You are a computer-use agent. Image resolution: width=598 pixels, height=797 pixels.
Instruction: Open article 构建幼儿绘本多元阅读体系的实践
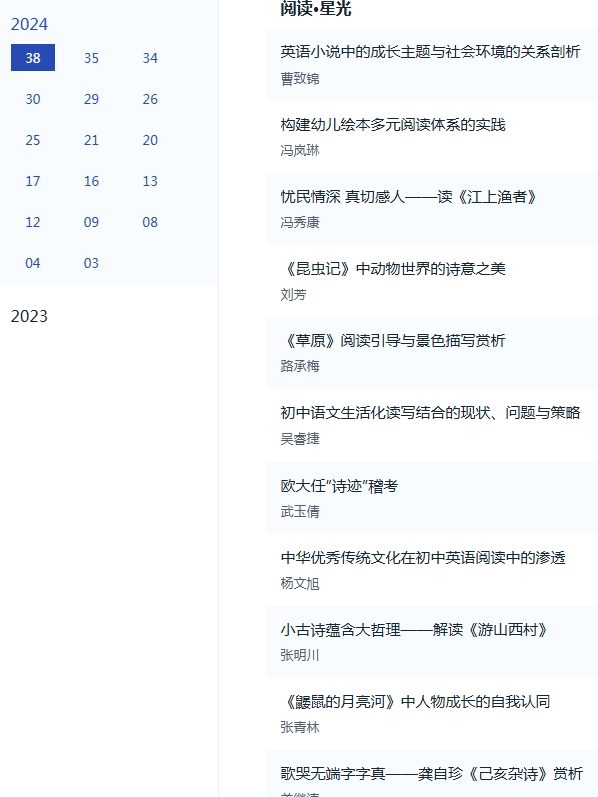point(393,125)
